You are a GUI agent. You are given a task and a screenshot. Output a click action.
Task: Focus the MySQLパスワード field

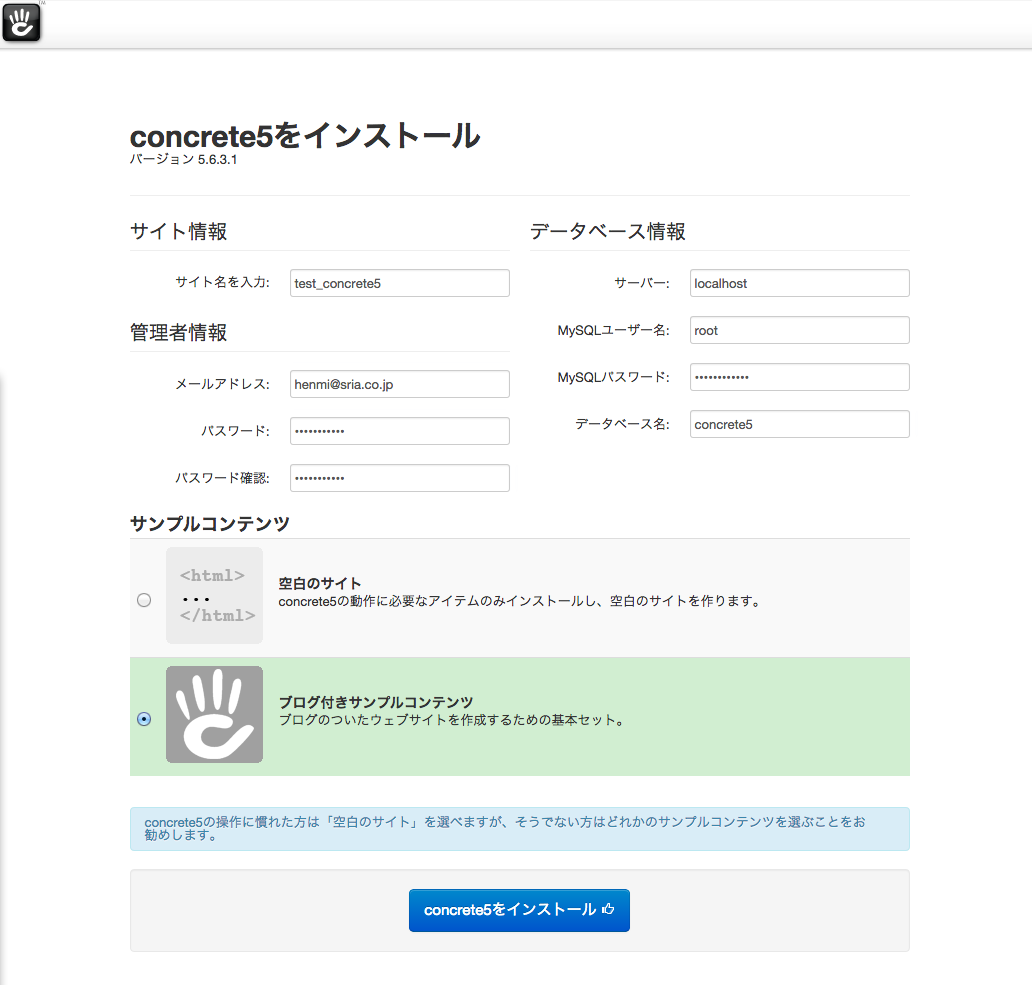(x=800, y=377)
